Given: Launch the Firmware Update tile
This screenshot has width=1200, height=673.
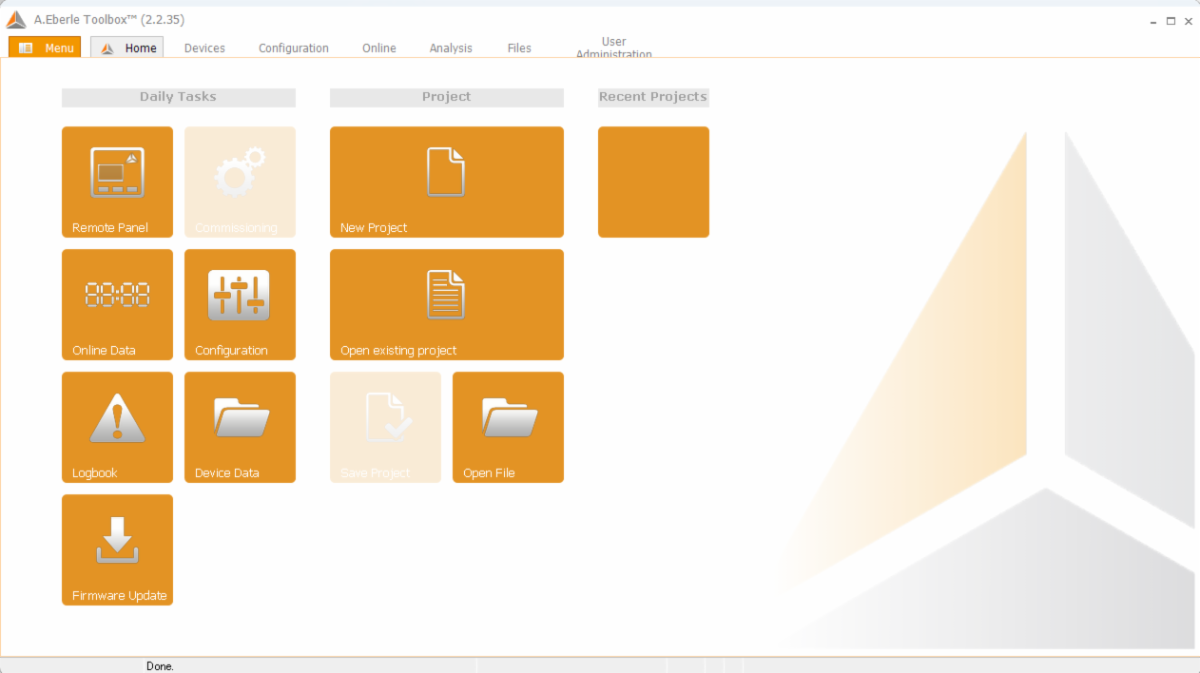Looking at the screenshot, I should [x=117, y=549].
